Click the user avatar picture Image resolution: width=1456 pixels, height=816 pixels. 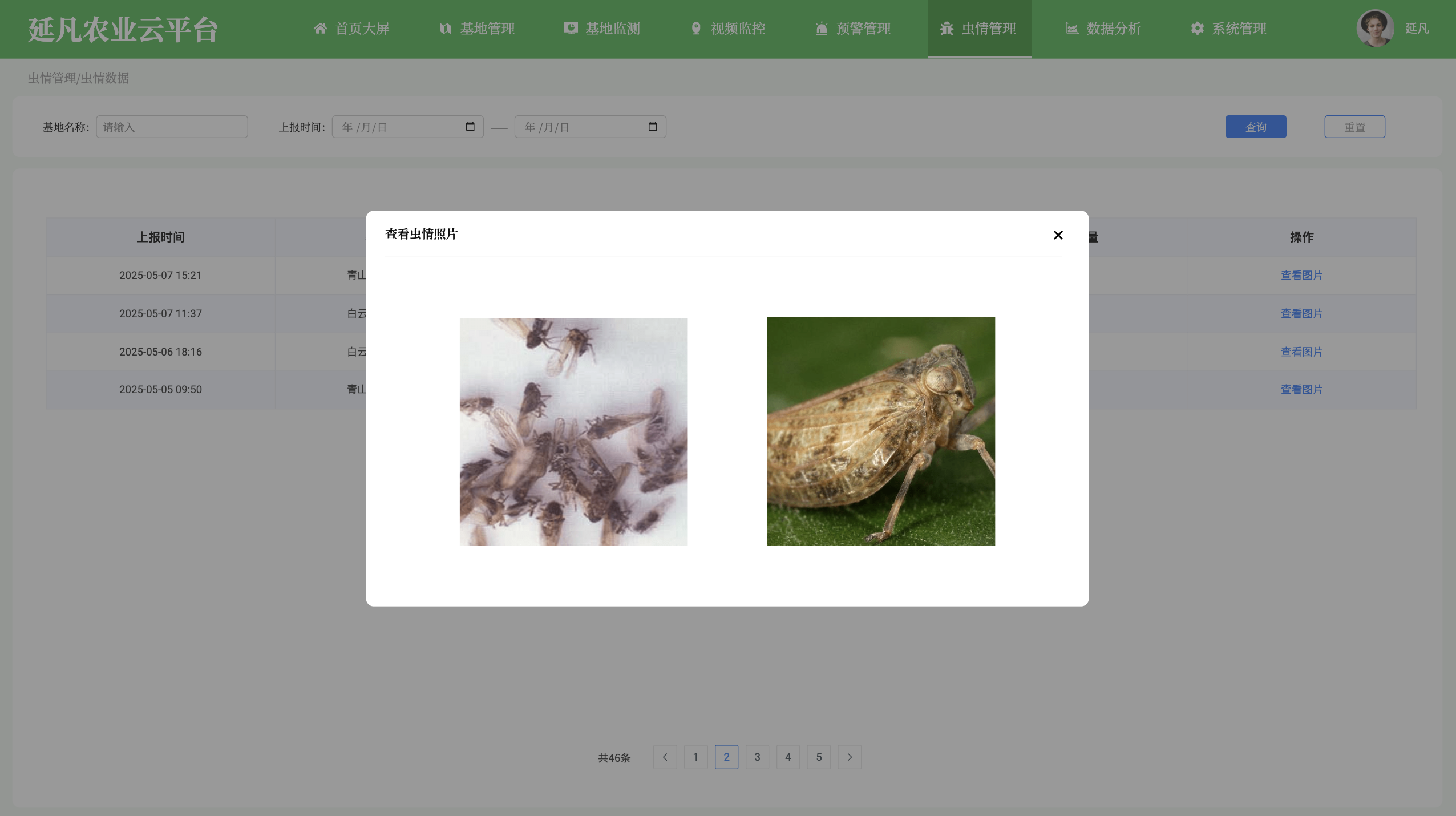point(1375,29)
